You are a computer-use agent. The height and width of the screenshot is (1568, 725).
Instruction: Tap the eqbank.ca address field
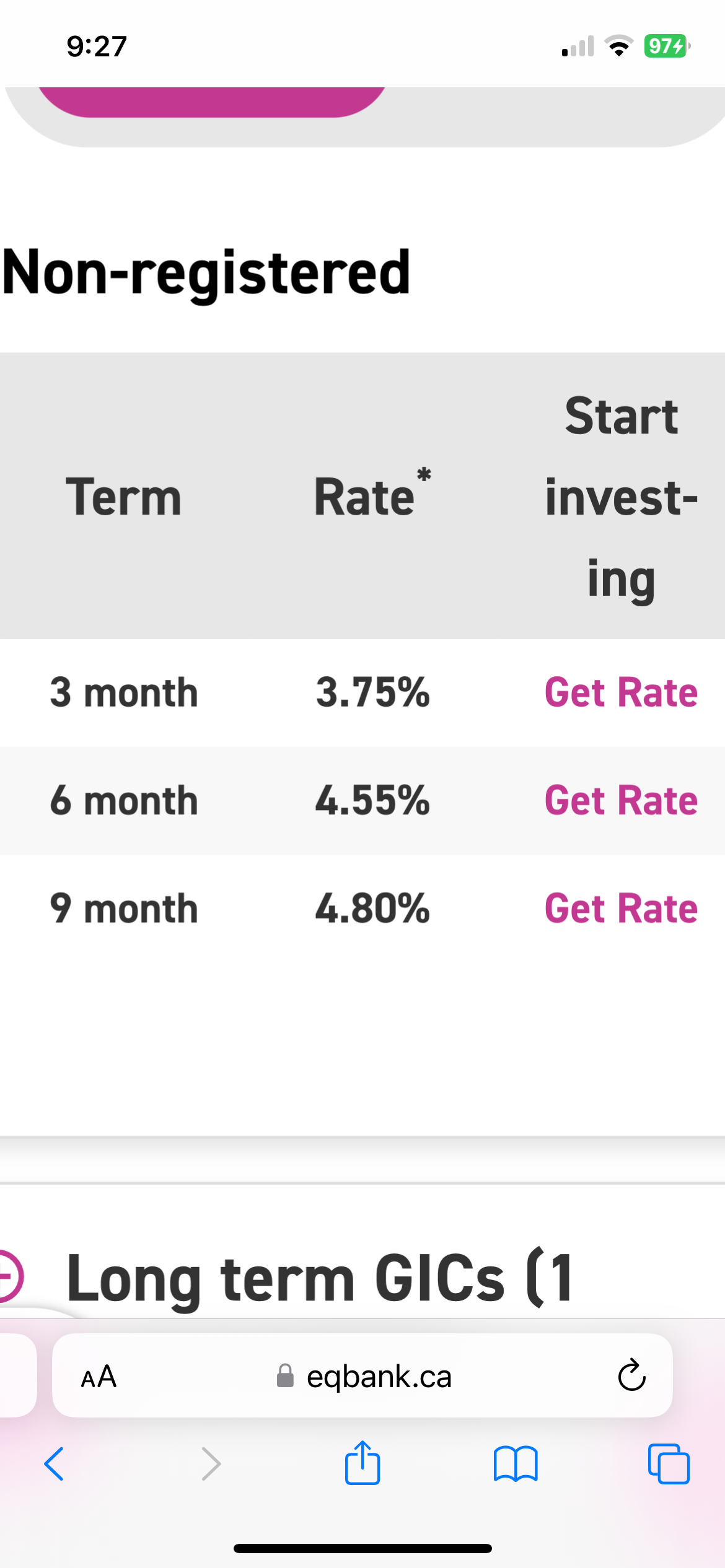point(379,1377)
